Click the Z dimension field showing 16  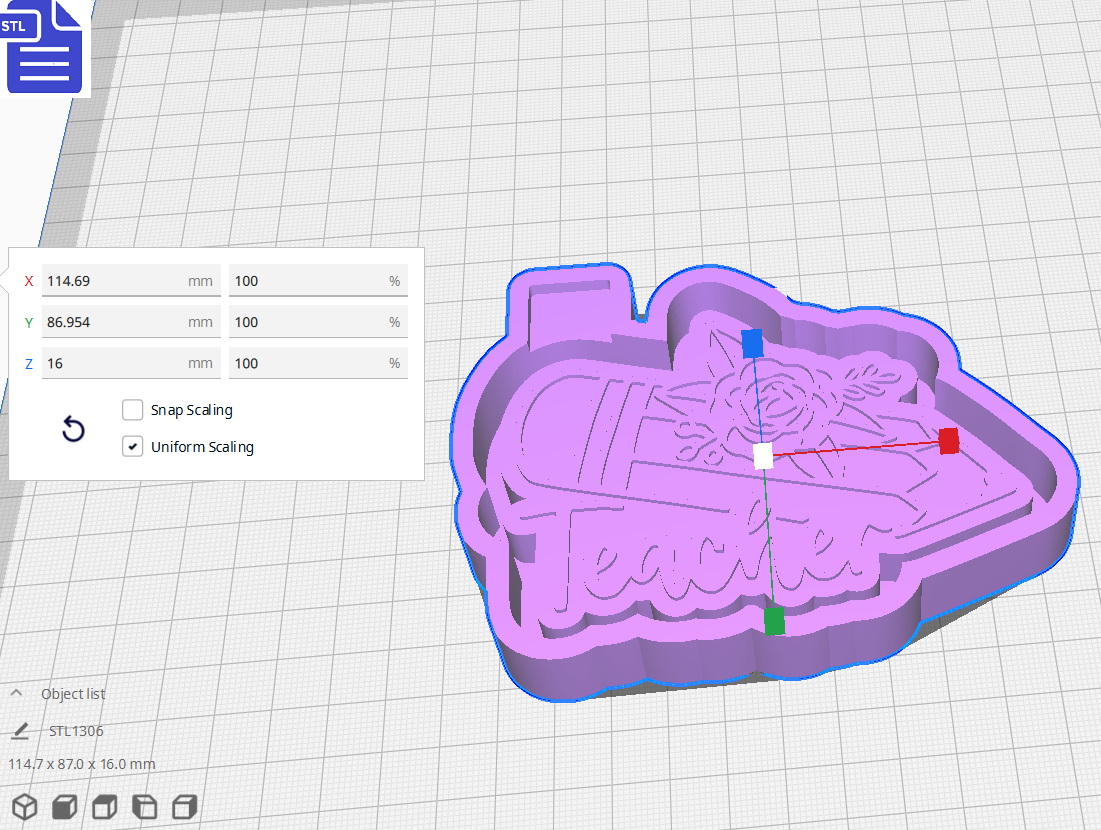pos(115,363)
